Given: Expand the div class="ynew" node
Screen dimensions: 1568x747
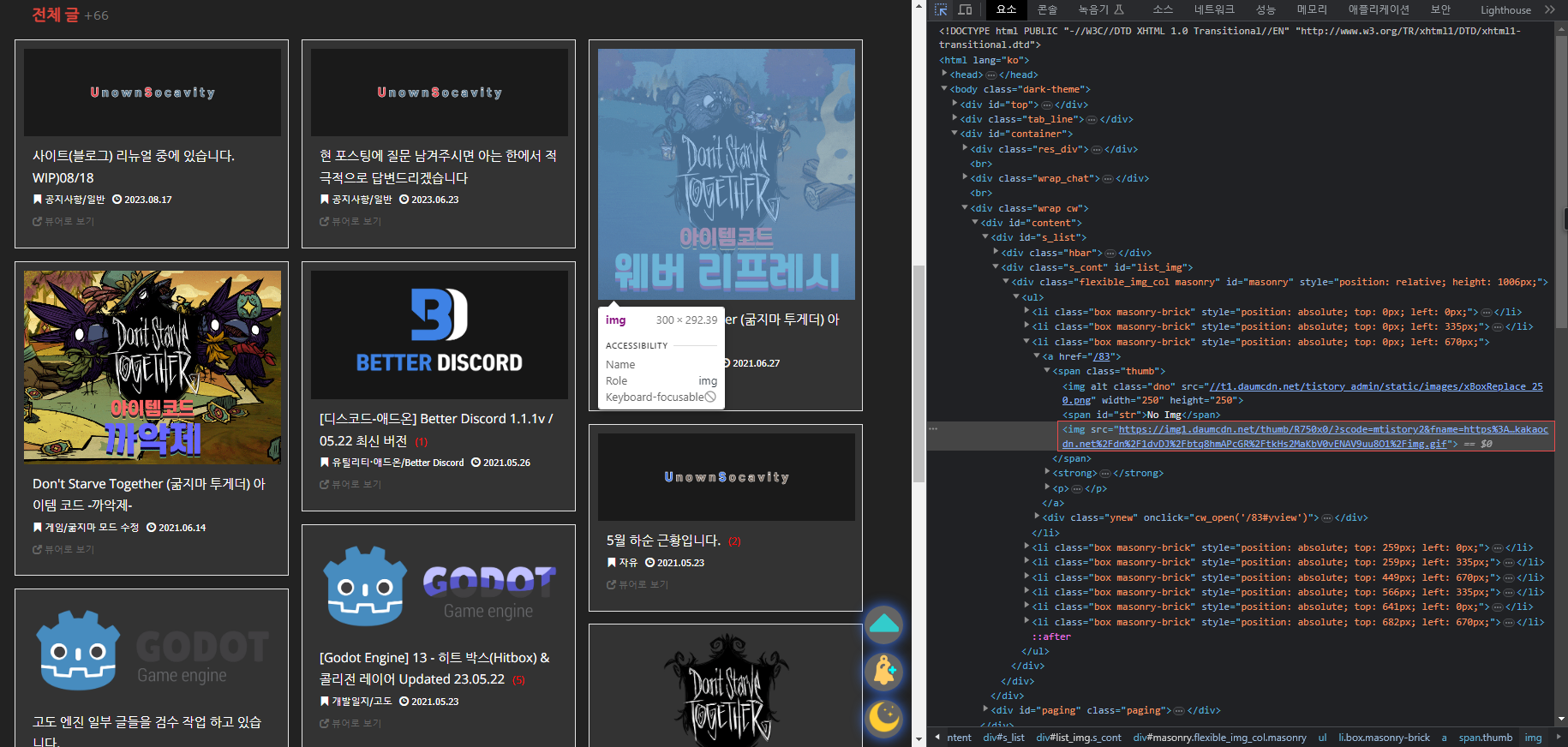Looking at the screenshot, I should pos(1037,517).
